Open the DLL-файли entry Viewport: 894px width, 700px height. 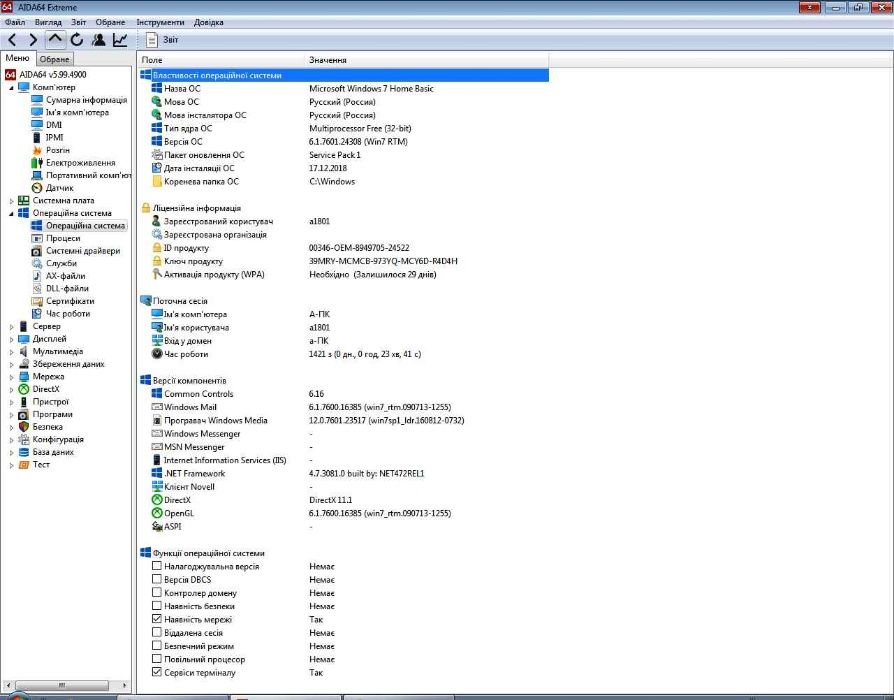(67, 288)
